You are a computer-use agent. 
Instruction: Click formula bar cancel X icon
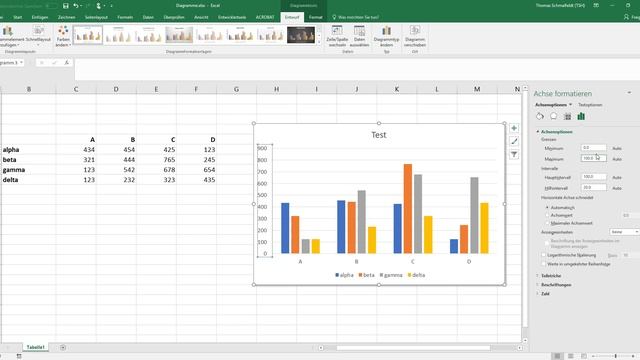click(42, 62)
